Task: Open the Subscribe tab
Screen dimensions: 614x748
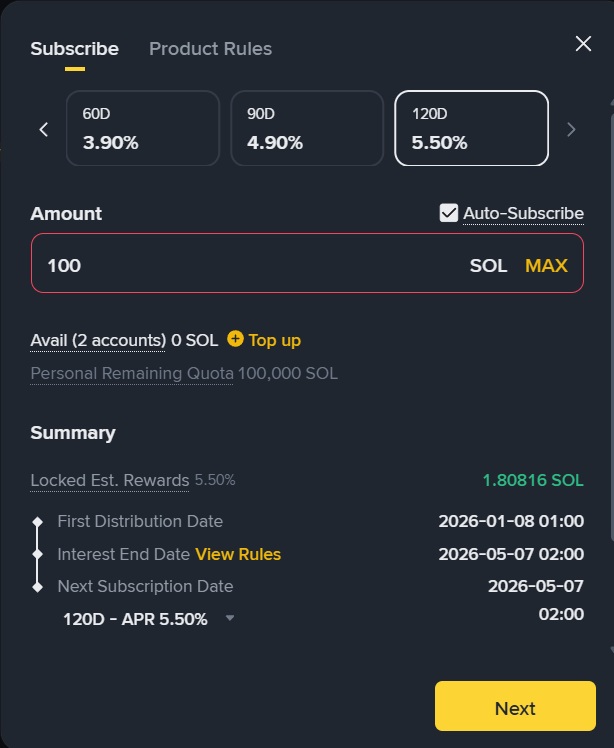Action: click(x=74, y=48)
